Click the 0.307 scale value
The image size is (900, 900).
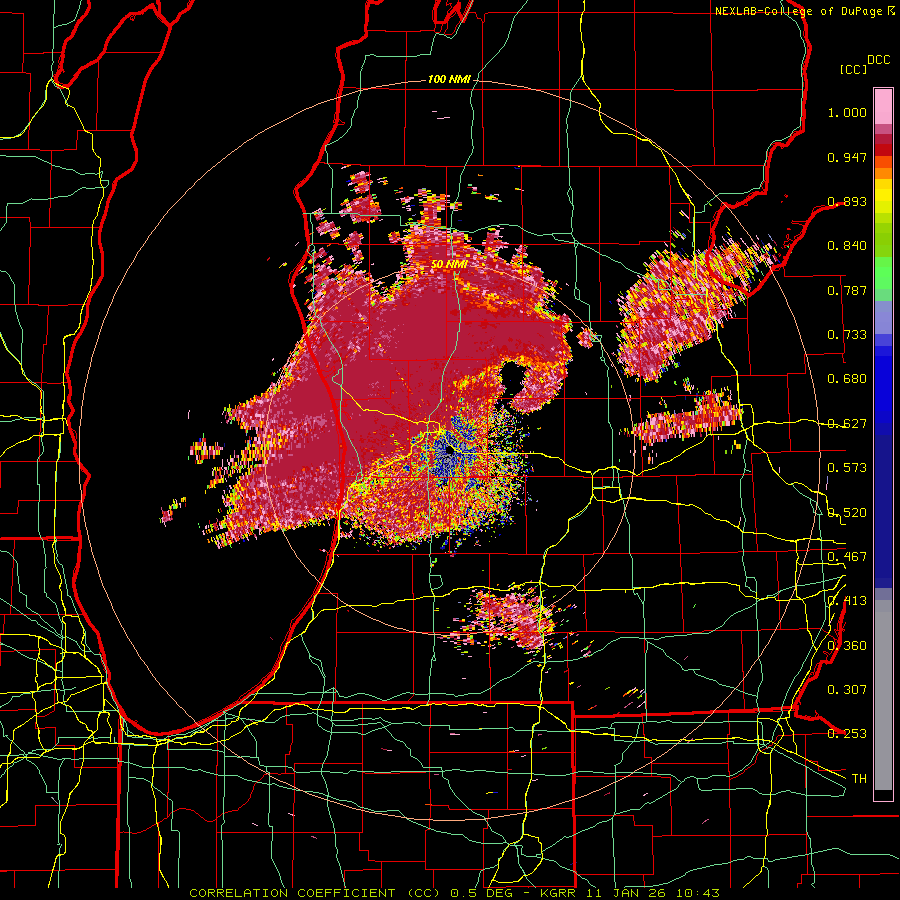coord(847,690)
